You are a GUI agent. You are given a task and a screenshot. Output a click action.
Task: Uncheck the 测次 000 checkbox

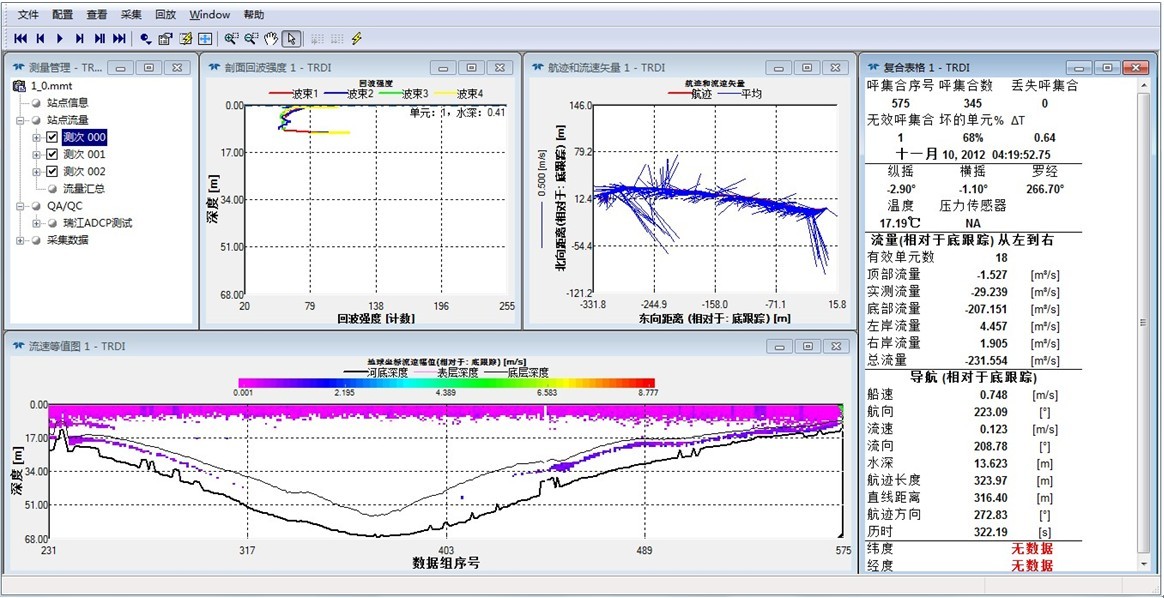(53, 137)
